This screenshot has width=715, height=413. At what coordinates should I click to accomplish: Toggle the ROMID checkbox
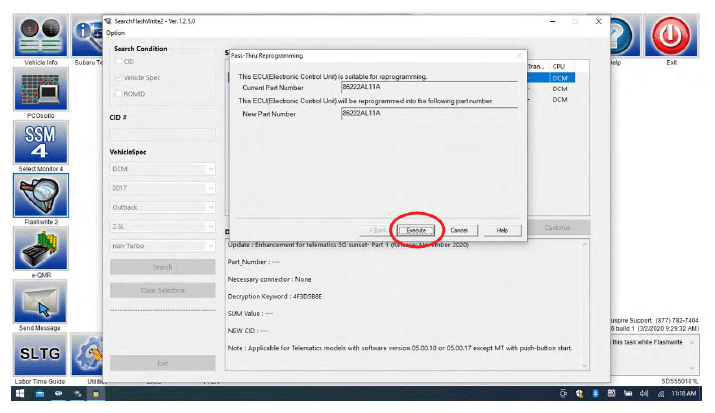(119, 93)
